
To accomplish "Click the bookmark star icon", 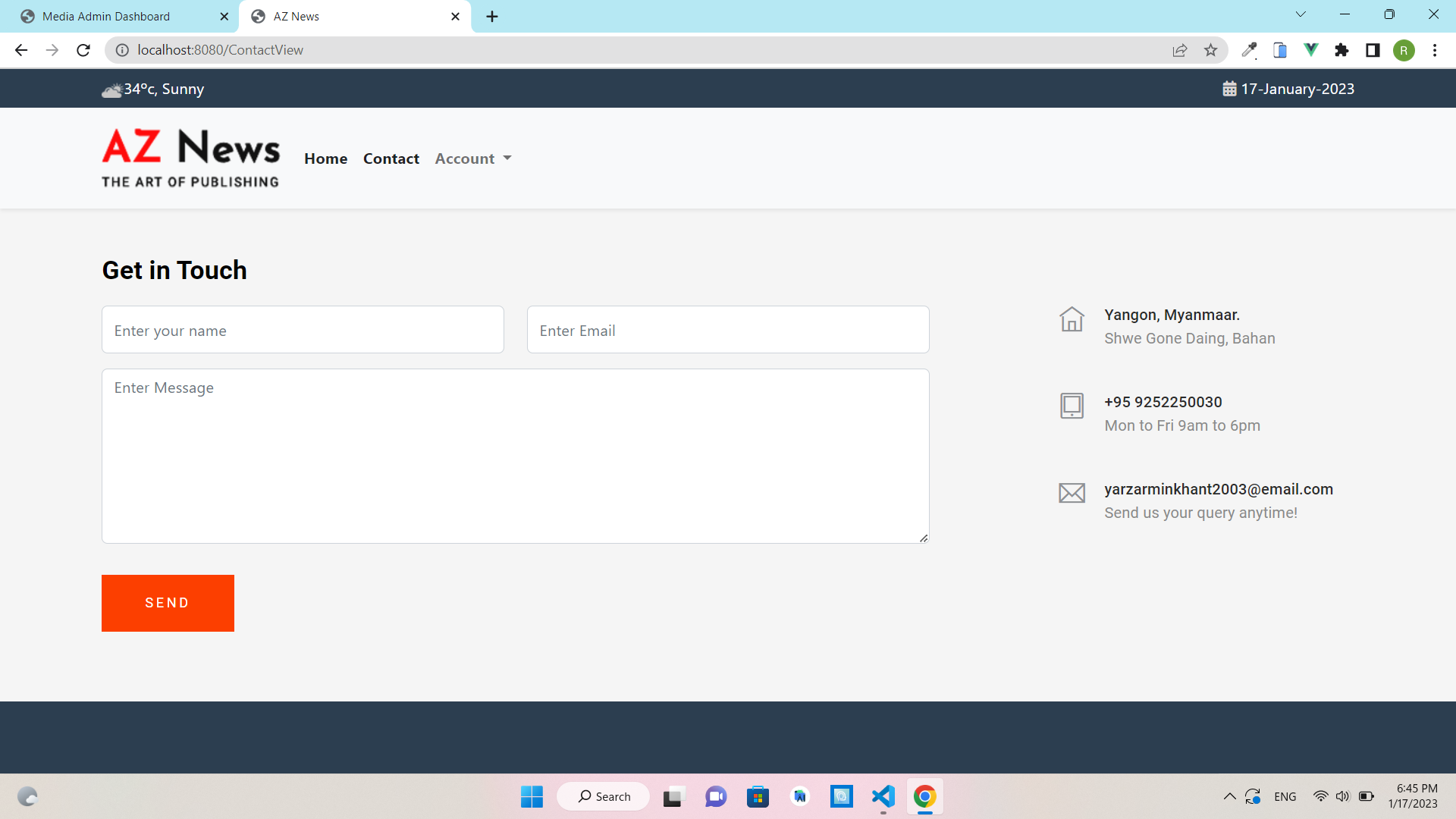I will (1210, 50).
